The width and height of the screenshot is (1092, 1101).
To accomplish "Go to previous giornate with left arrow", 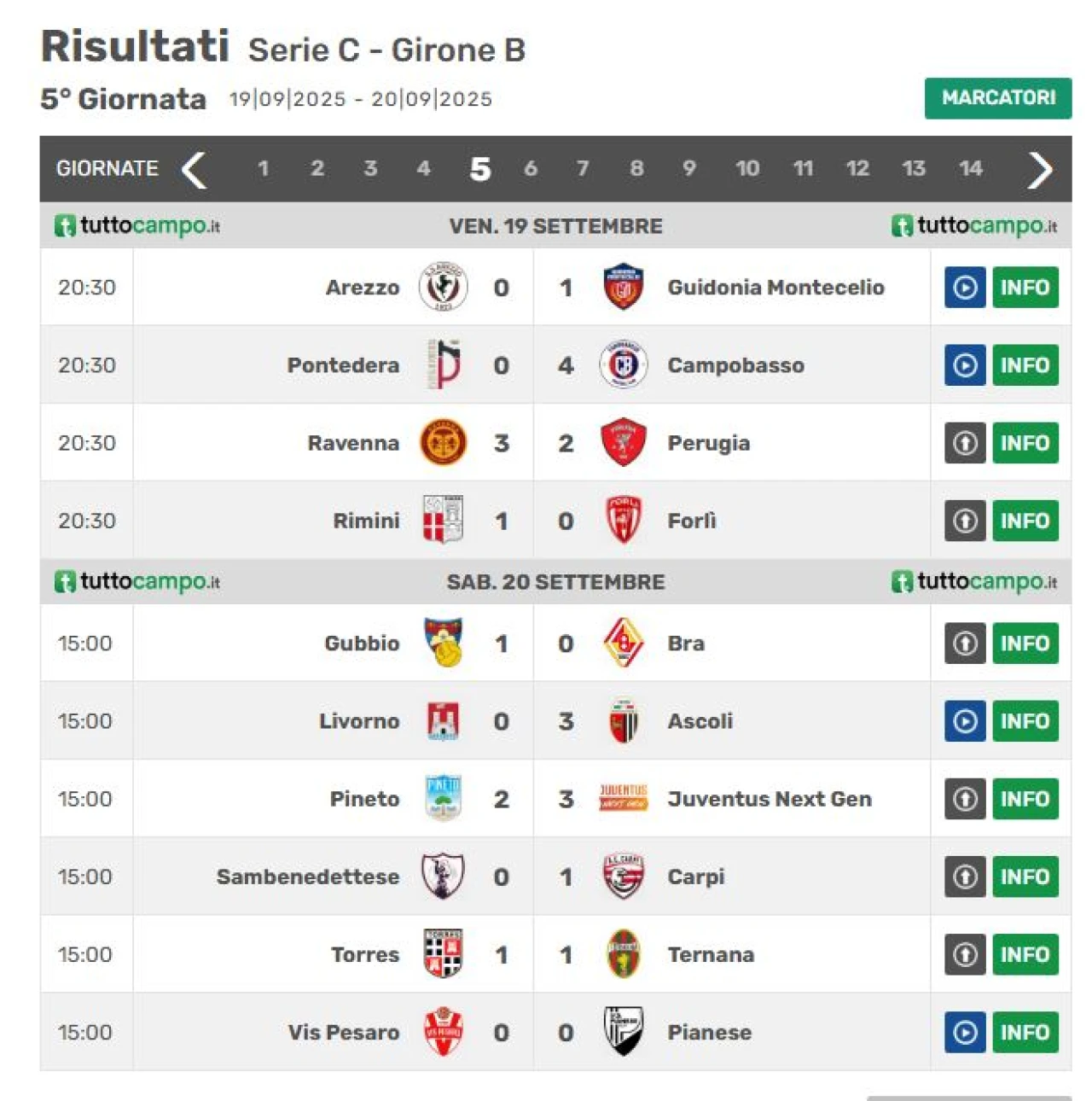I will tap(195, 169).
